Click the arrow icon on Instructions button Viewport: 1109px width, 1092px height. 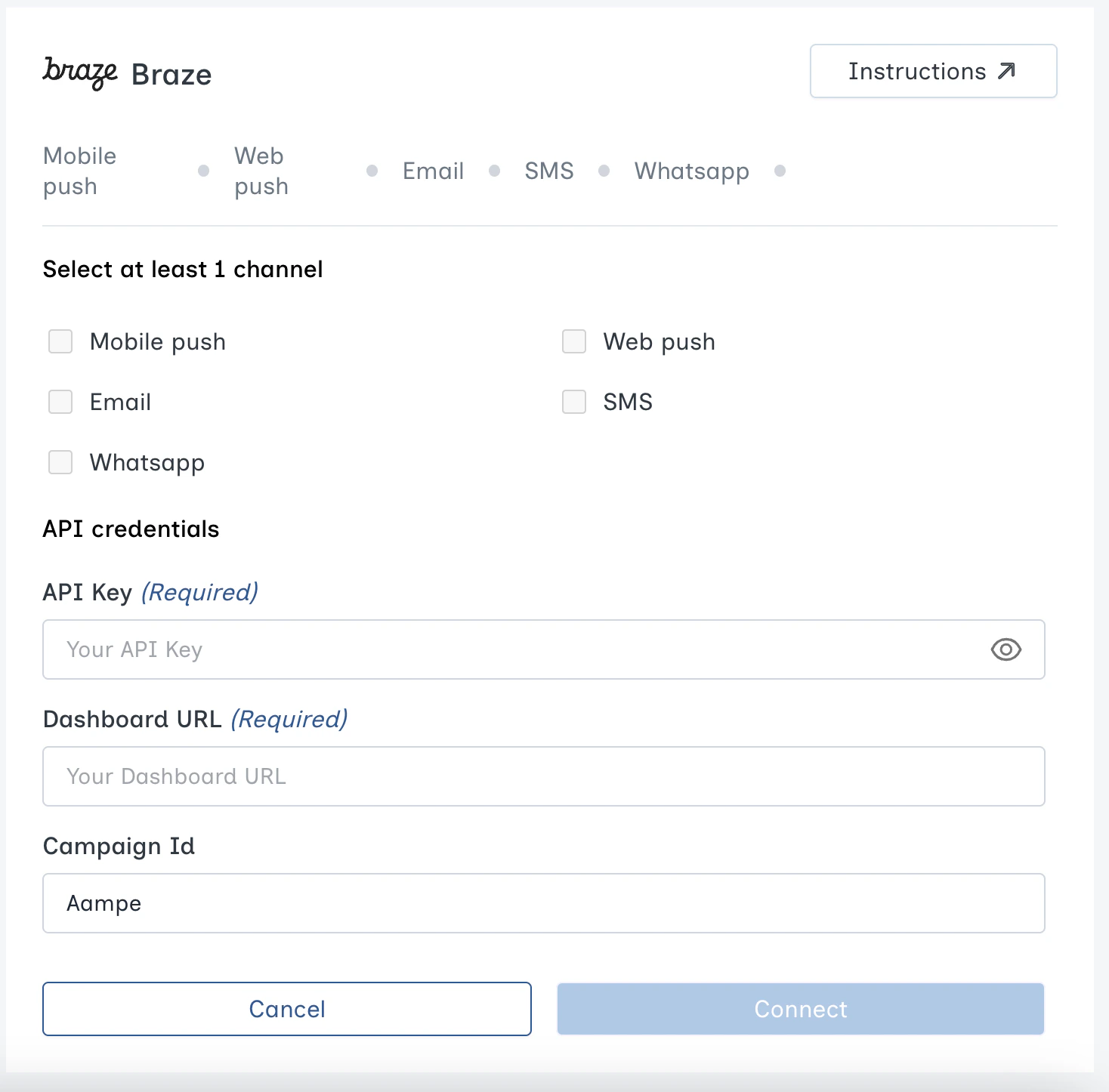1007,70
